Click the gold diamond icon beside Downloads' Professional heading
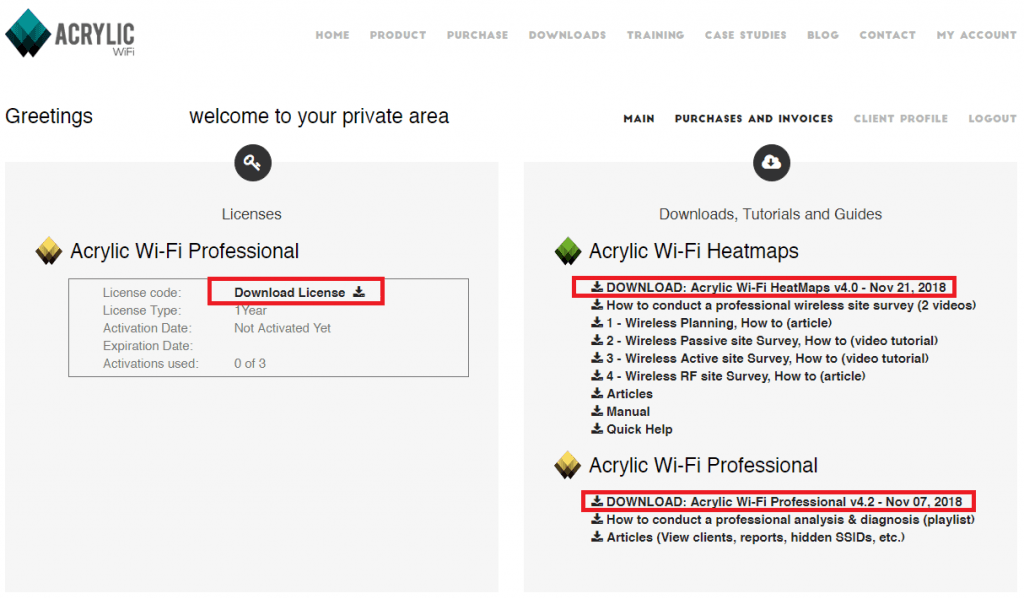 coord(568,465)
